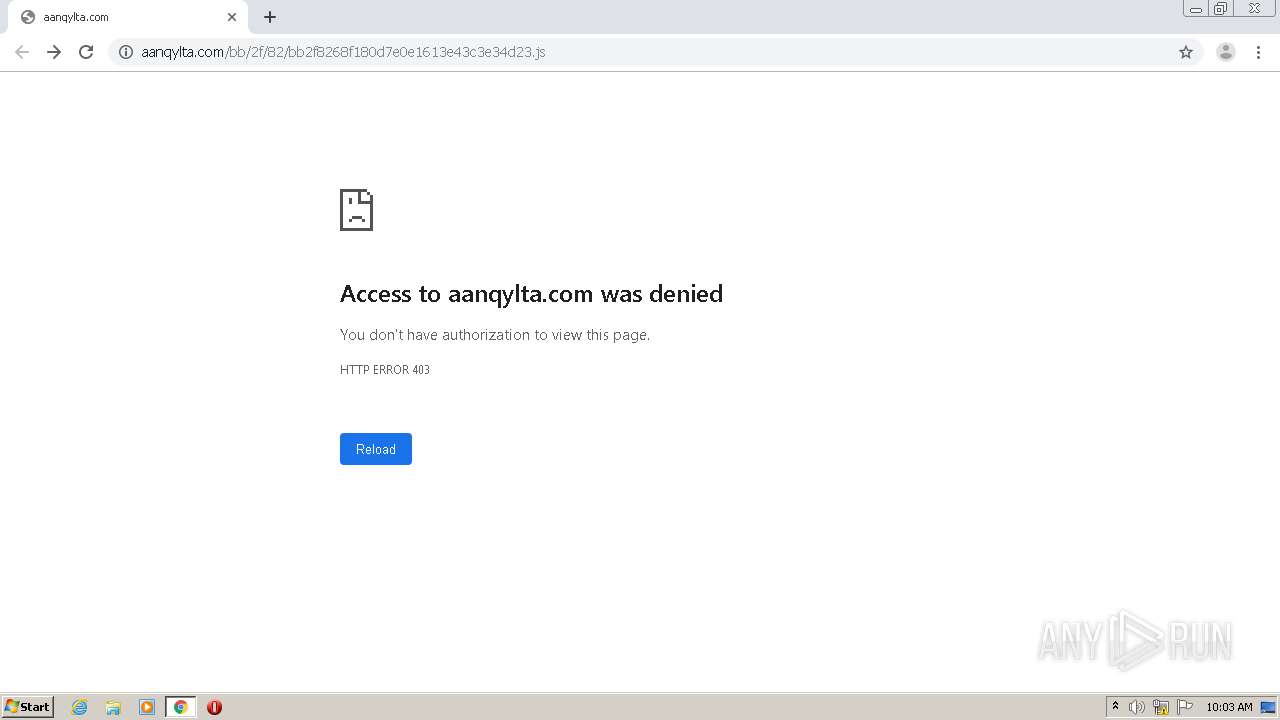The height and width of the screenshot is (720, 1280).
Task: Click the show desktop tray icon
Action: pos(1268,707)
